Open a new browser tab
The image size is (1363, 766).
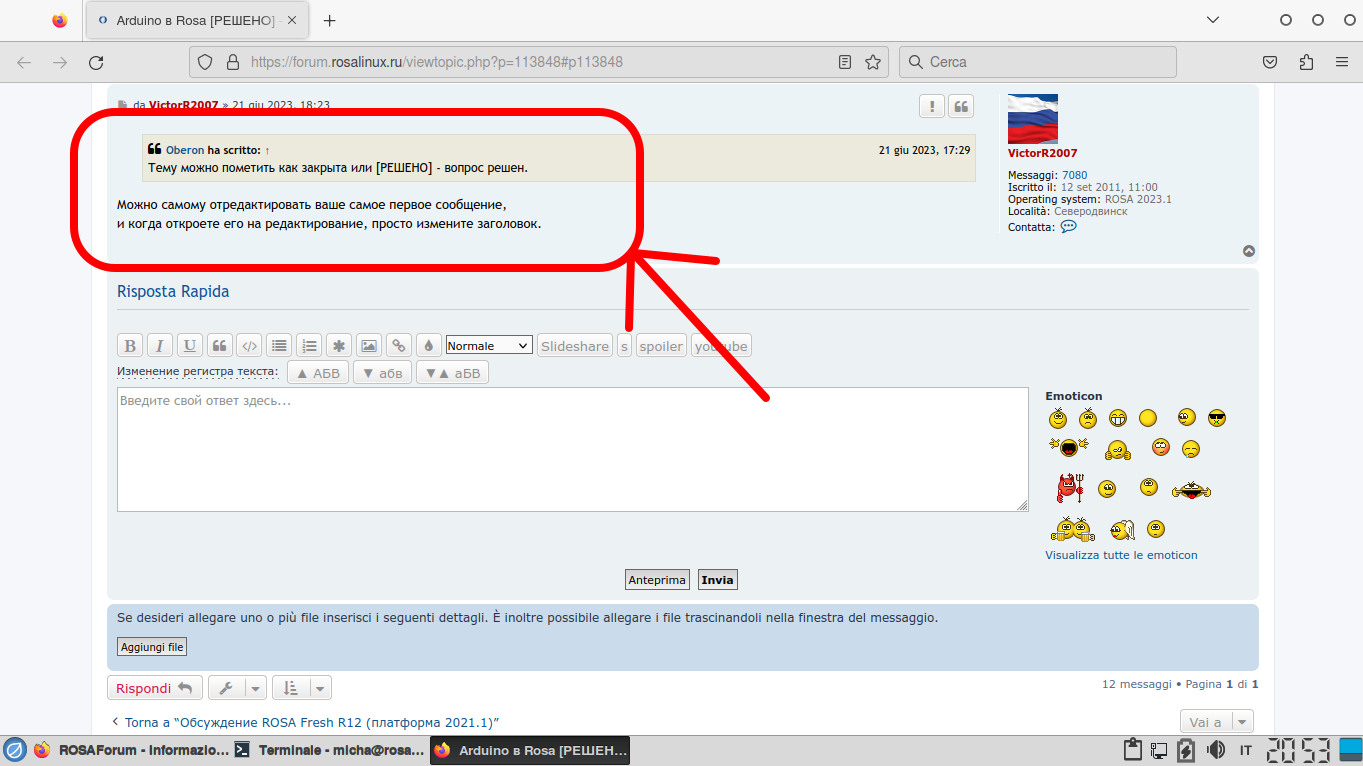(x=330, y=20)
